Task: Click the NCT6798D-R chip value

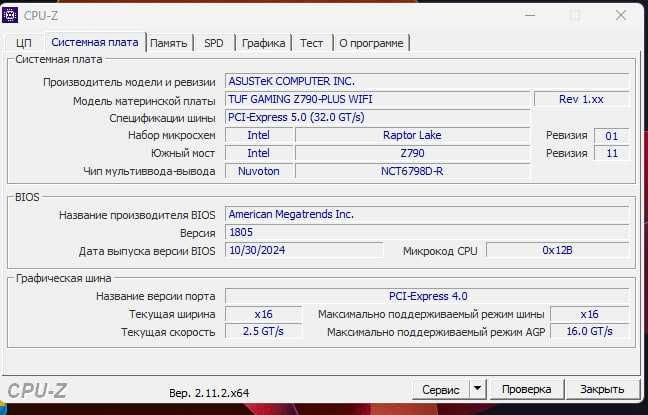Action: click(412, 172)
